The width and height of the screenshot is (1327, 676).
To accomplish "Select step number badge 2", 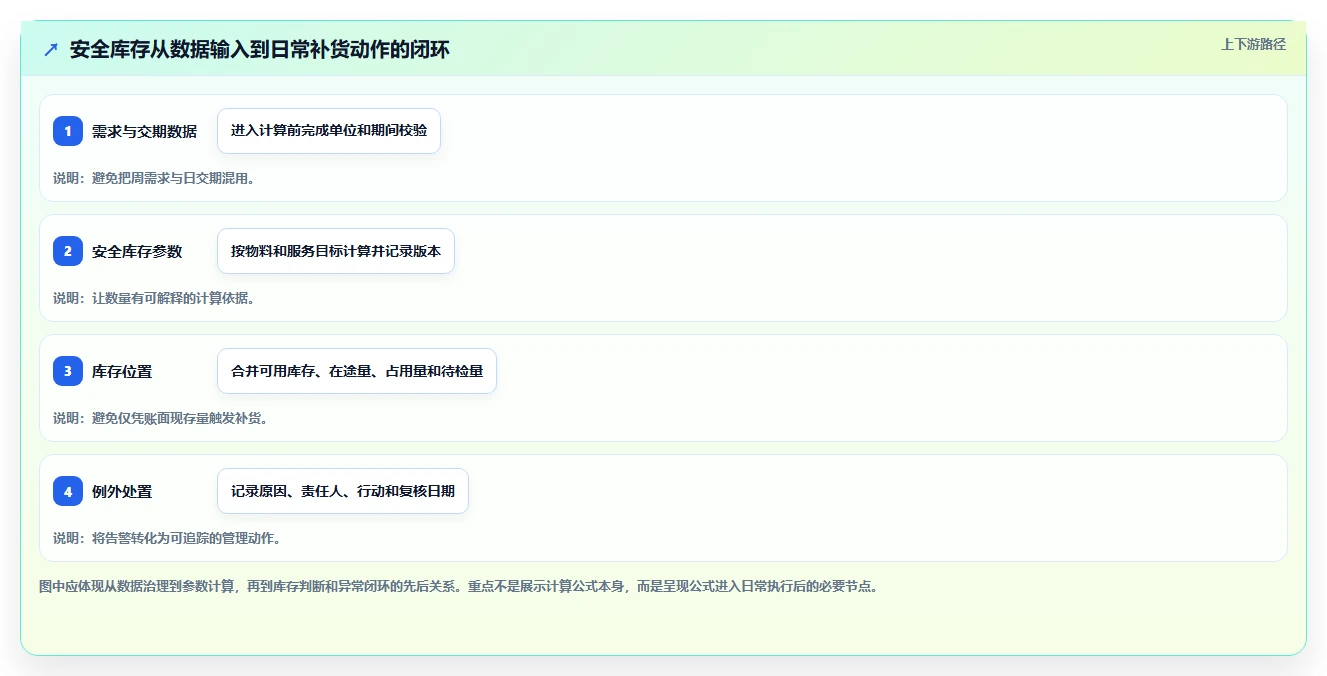I will (68, 251).
